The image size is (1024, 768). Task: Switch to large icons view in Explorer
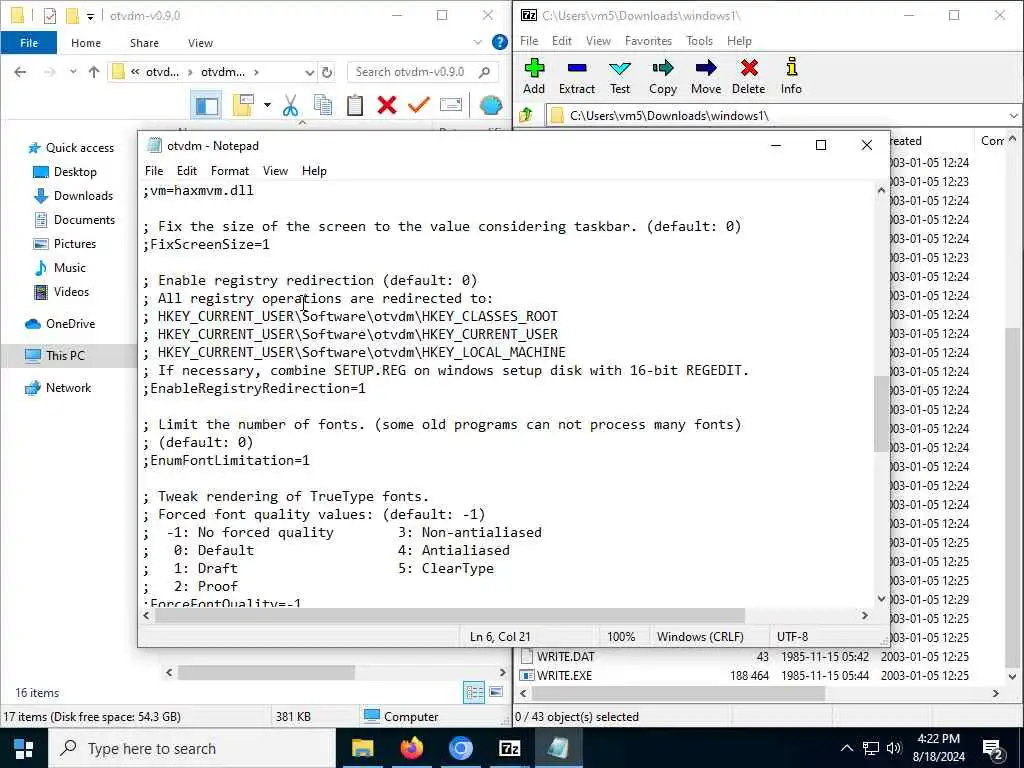tap(496, 692)
